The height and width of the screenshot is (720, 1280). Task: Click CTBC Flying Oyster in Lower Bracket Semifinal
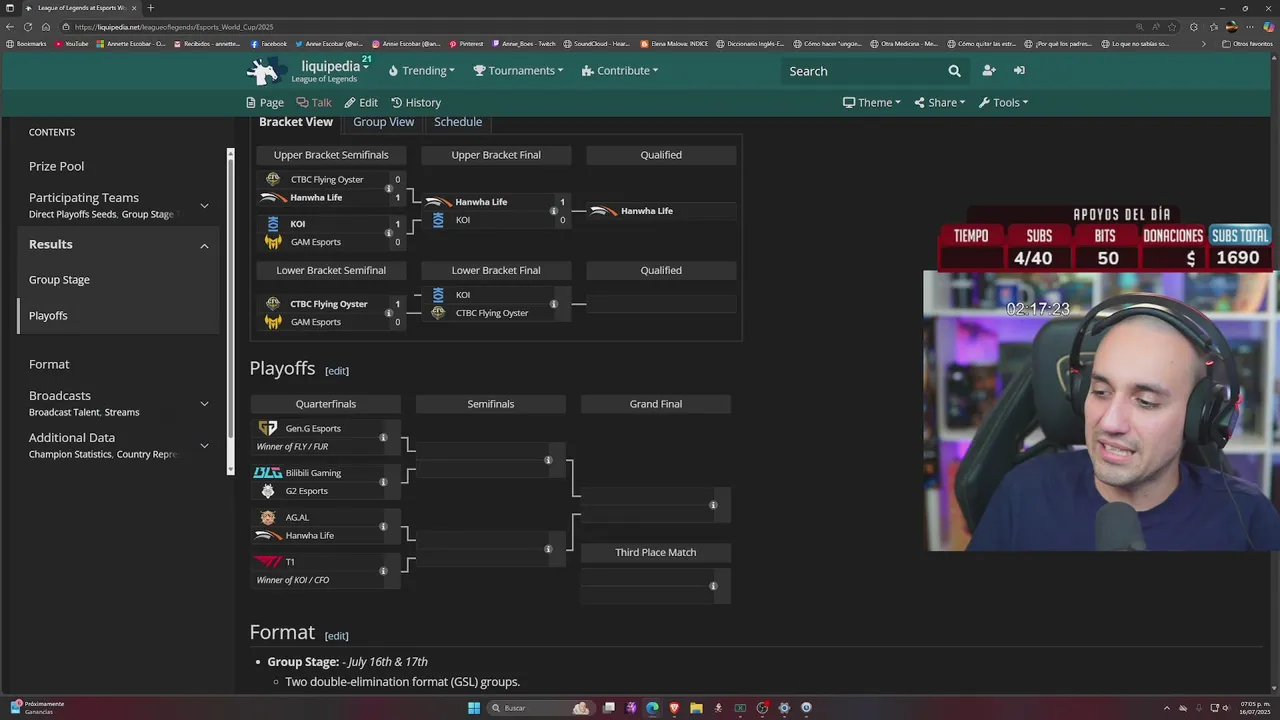(329, 304)
